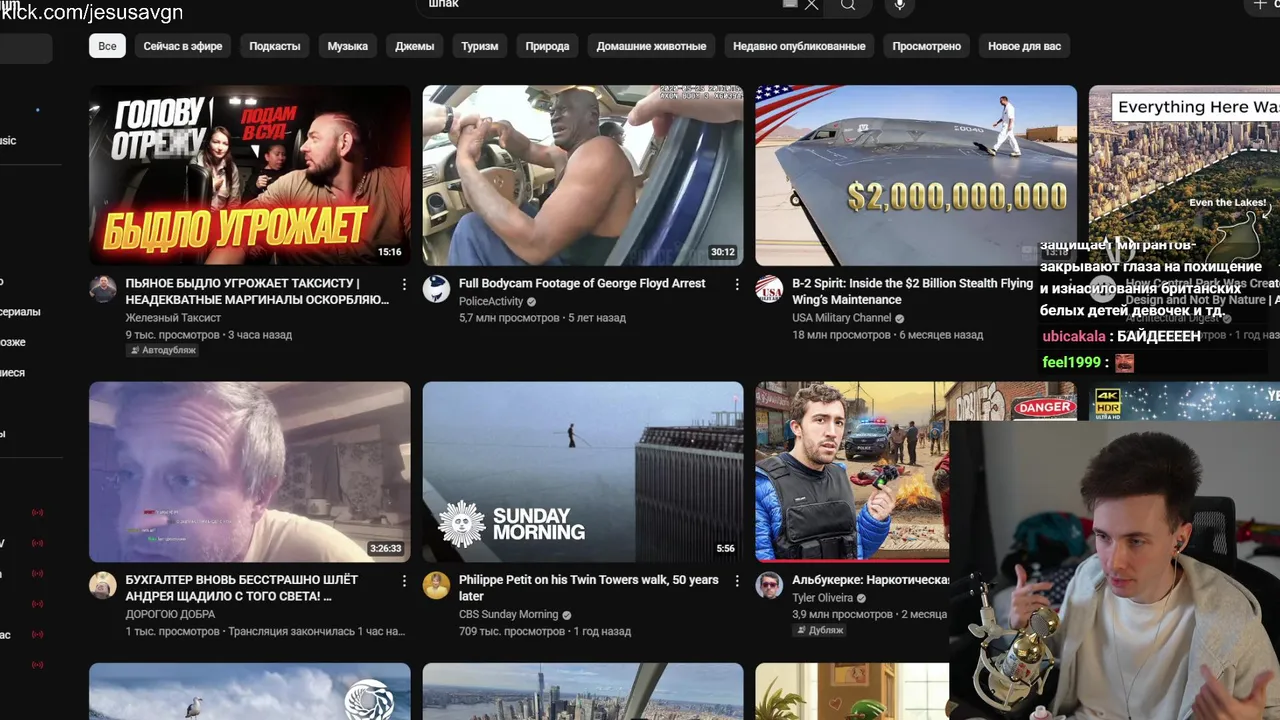The width and height of the screenshot is (1280, 720).
Task: Open the 'БУХГАЛТЕР ВНОВЬ БЕССТРАШНО ШЛЁТ' title
Action: click(242, 587)
